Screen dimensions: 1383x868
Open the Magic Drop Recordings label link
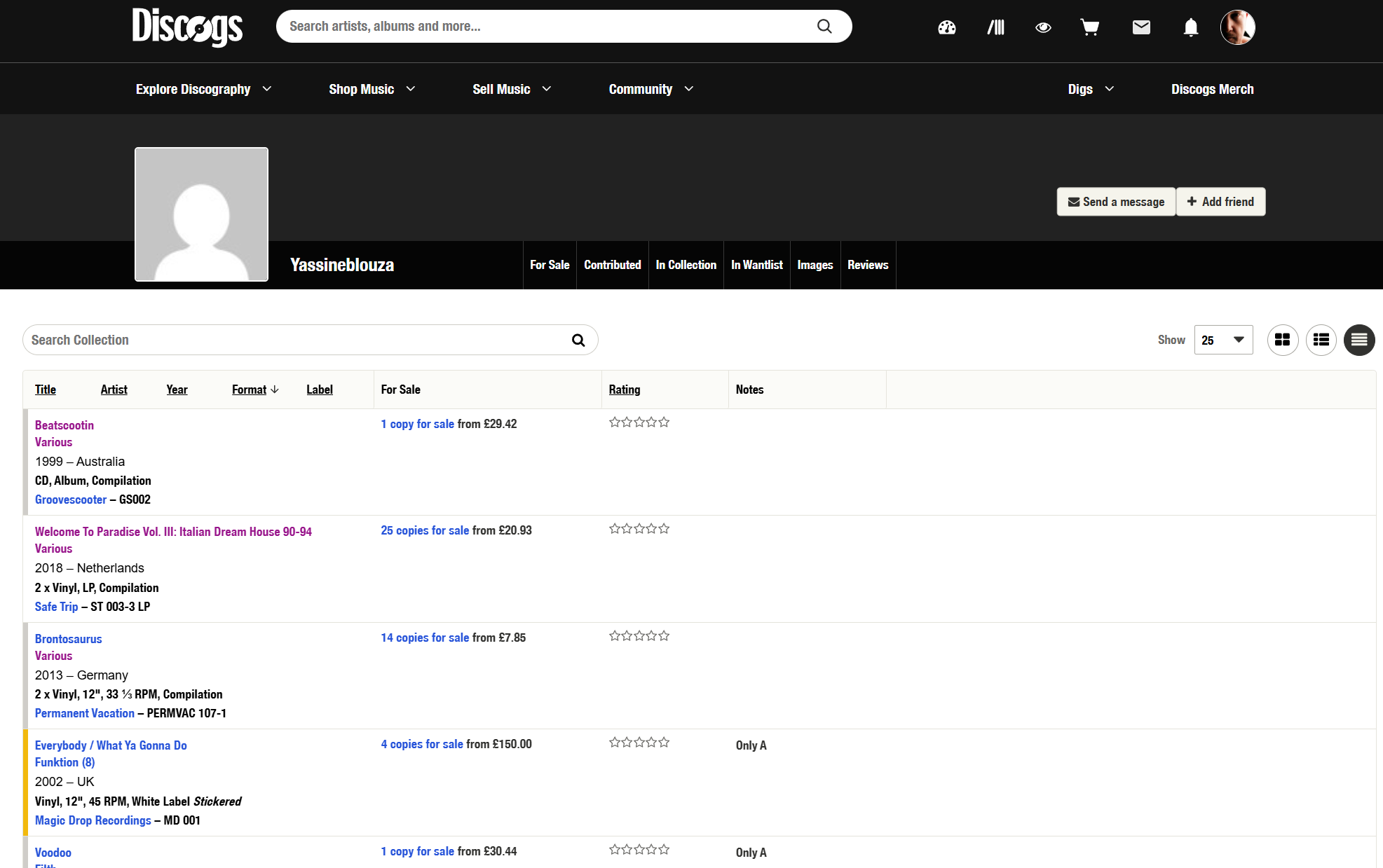93,820
